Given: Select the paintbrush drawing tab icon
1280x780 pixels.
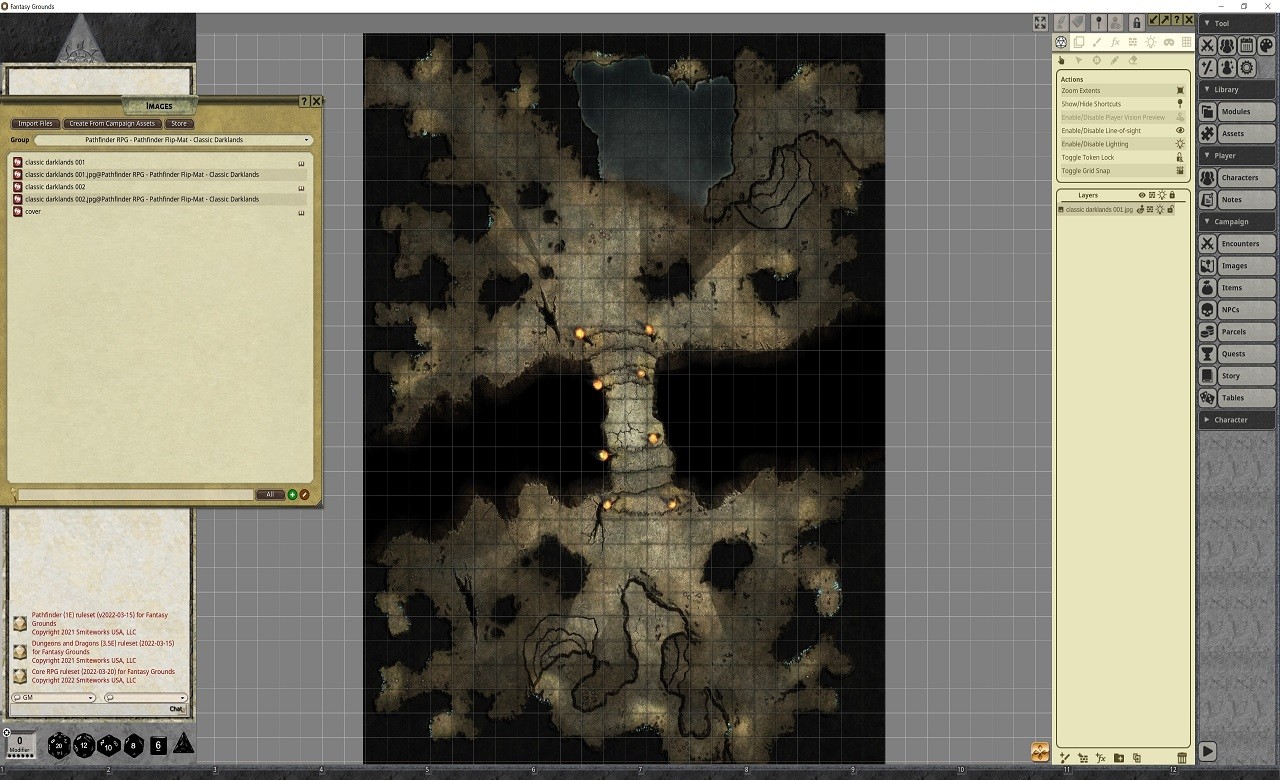Looking at the screenshot, I should click(x=1097, y=42).
